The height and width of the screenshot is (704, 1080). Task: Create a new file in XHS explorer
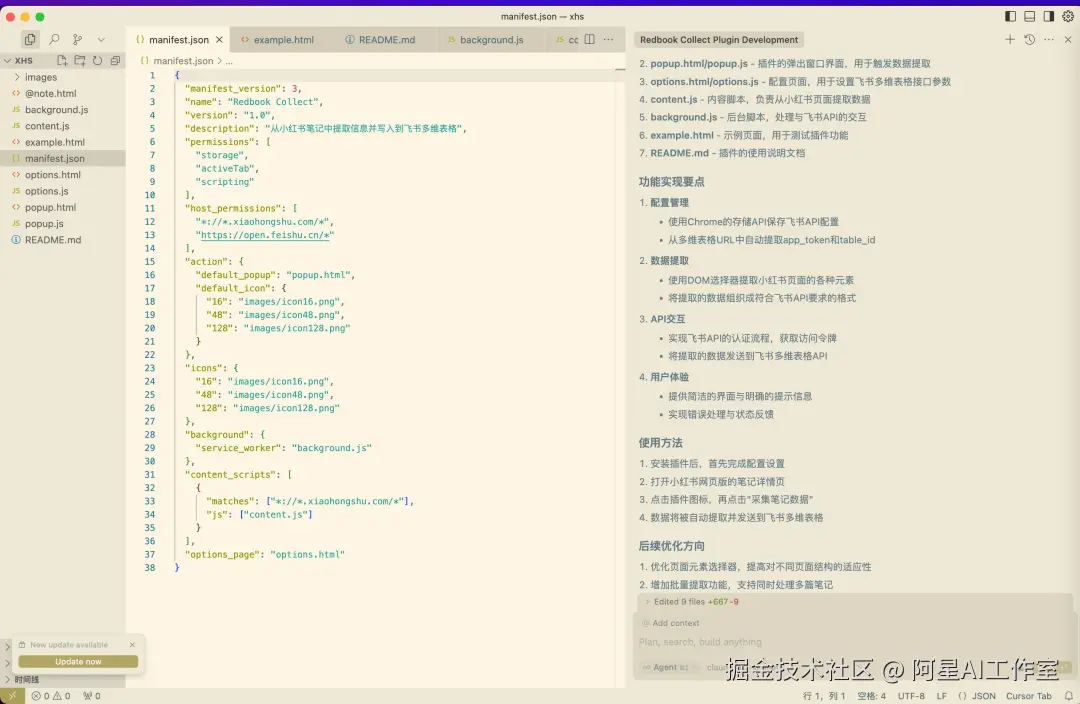pyautogui.click(x=62, y=61)
